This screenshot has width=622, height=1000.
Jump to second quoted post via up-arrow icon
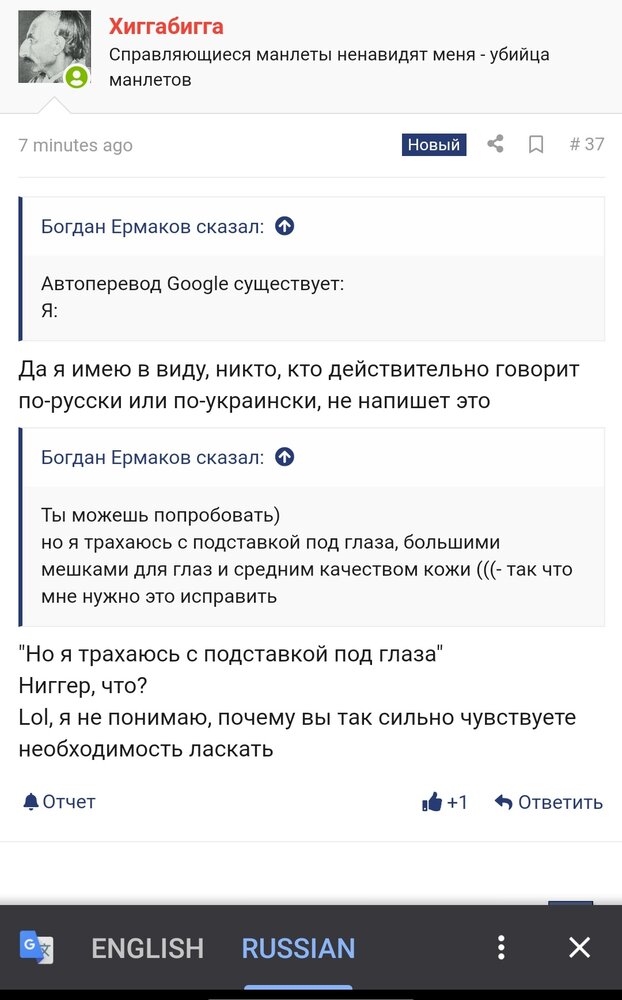[x=285, y=457]
